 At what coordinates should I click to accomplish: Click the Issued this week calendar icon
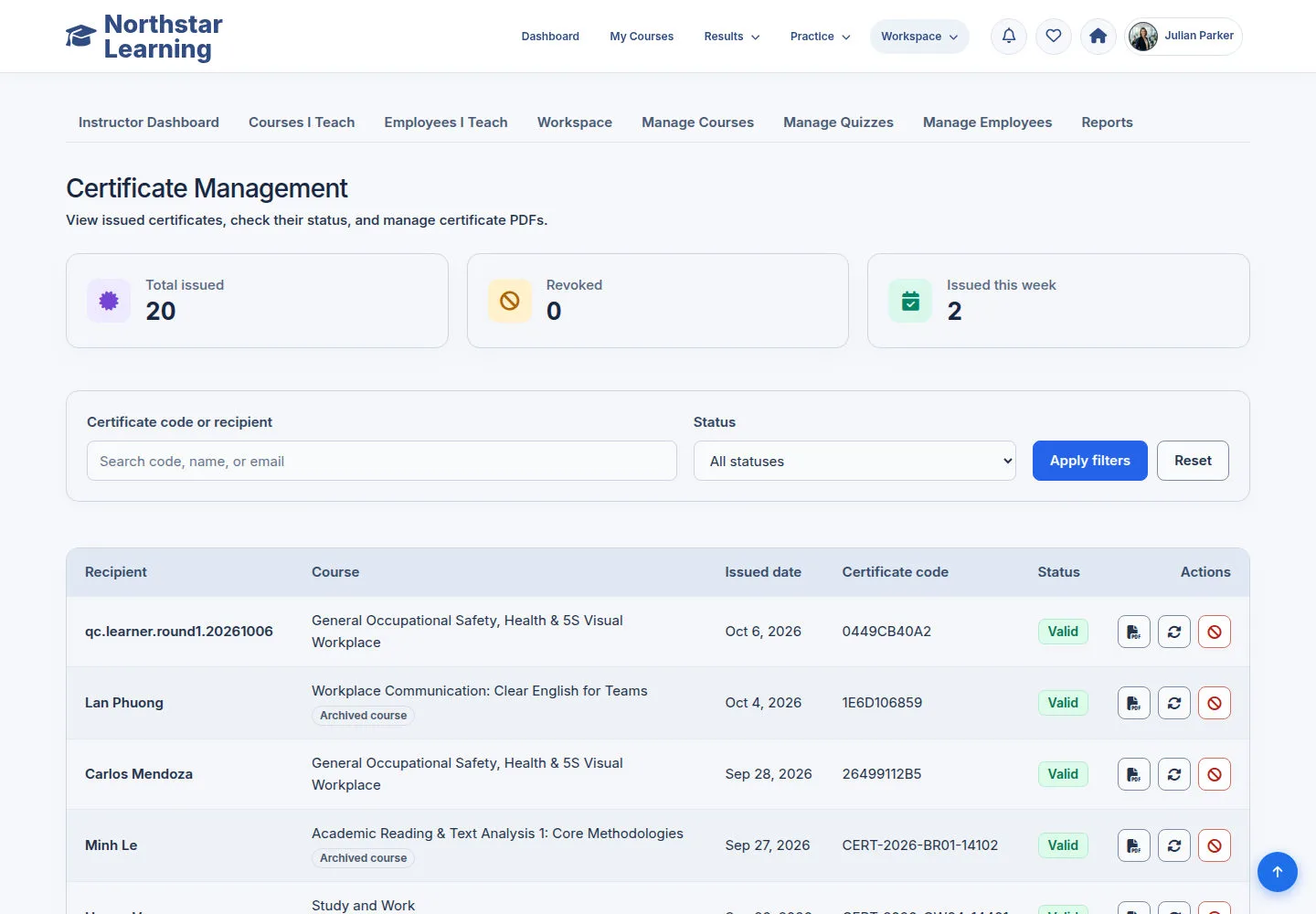[910, 301]
